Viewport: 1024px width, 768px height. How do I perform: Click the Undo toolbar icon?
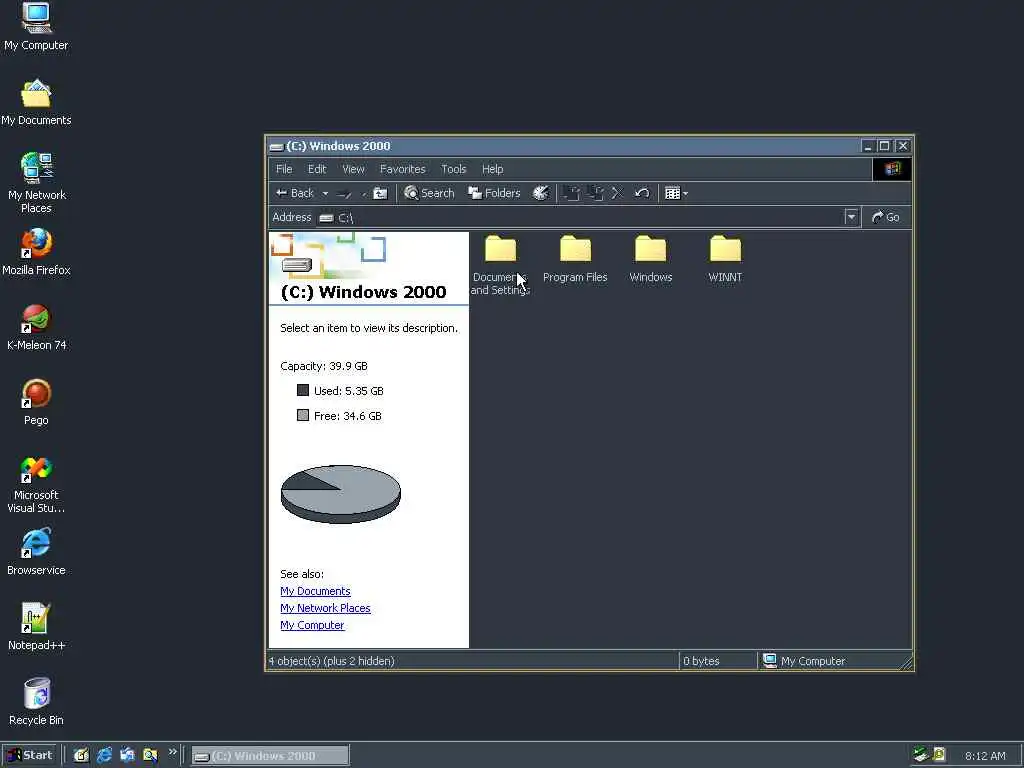tap(642, 193)
